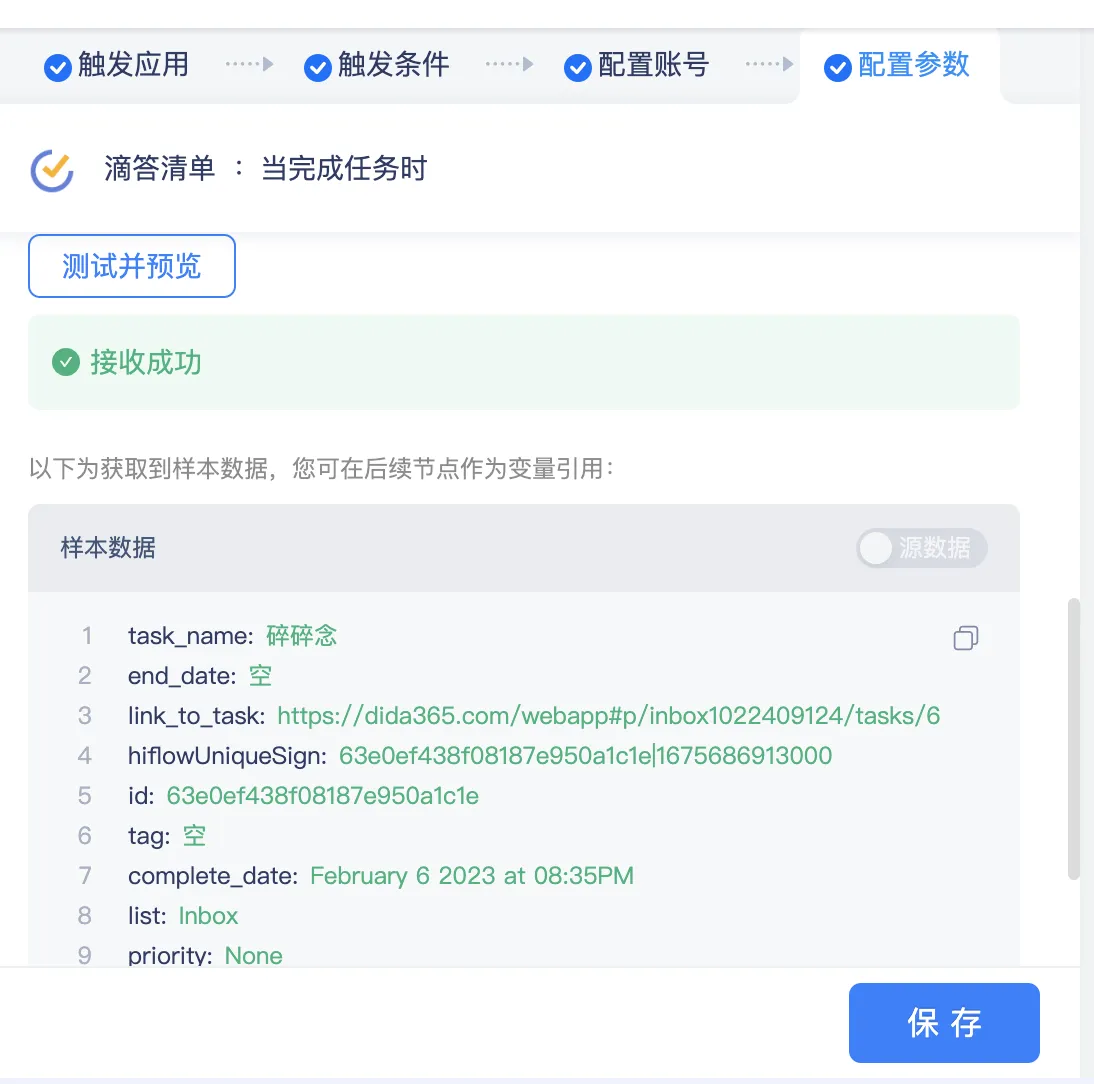The width and height of the screenshot is (1094, 1084).
Task: Click the task_name value 碎碎念
Action: pos(301,636)
